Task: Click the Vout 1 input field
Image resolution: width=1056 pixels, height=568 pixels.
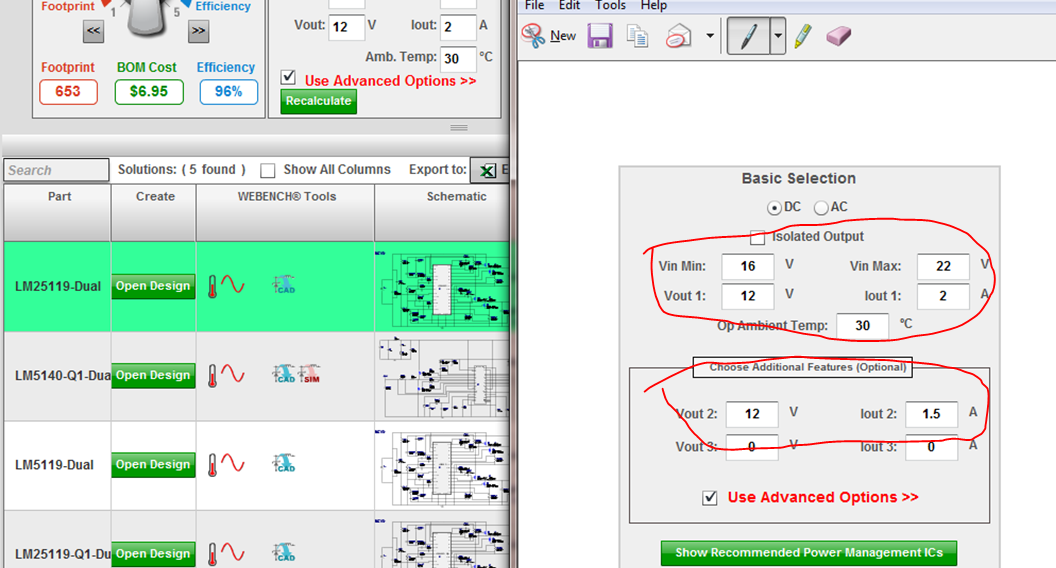Action: point(748,296)
